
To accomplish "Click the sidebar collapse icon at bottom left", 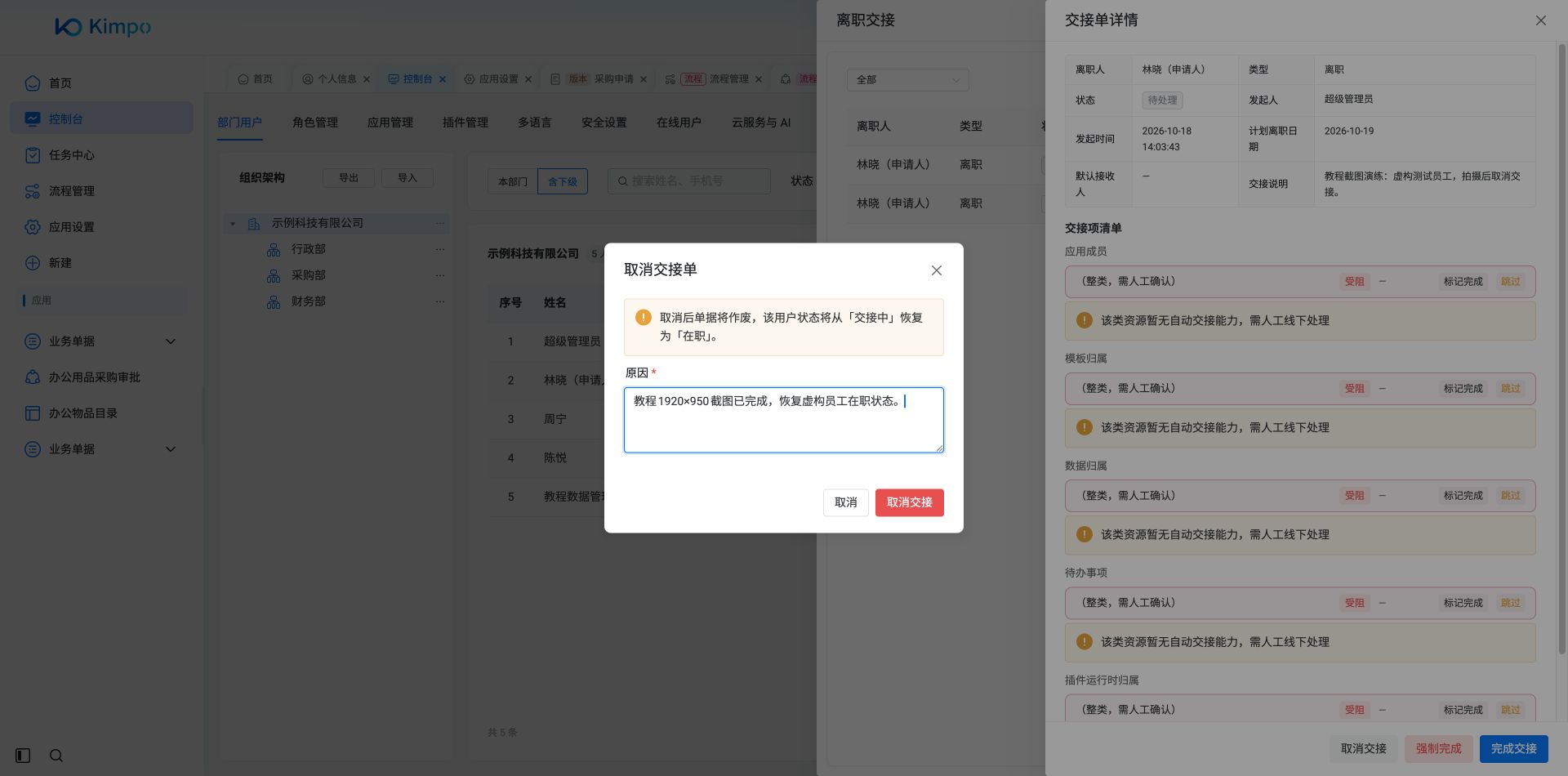I will pyautogui.click(x=23, y=756).
